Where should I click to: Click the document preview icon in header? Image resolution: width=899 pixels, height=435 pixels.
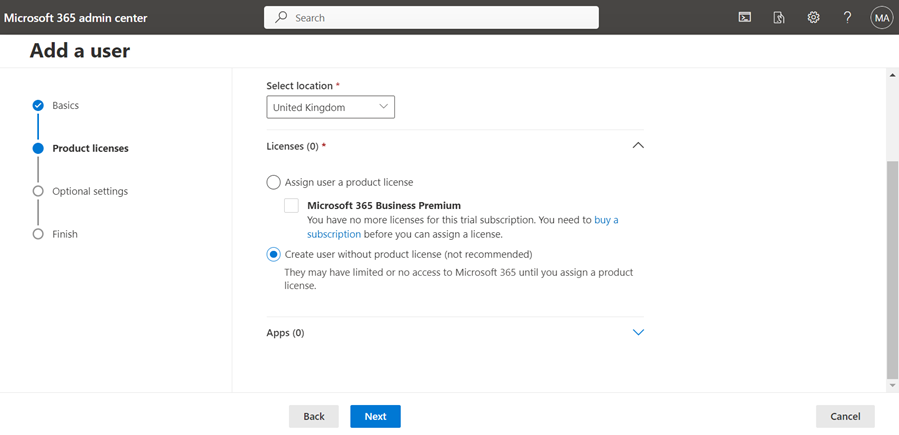coord(779,18)
